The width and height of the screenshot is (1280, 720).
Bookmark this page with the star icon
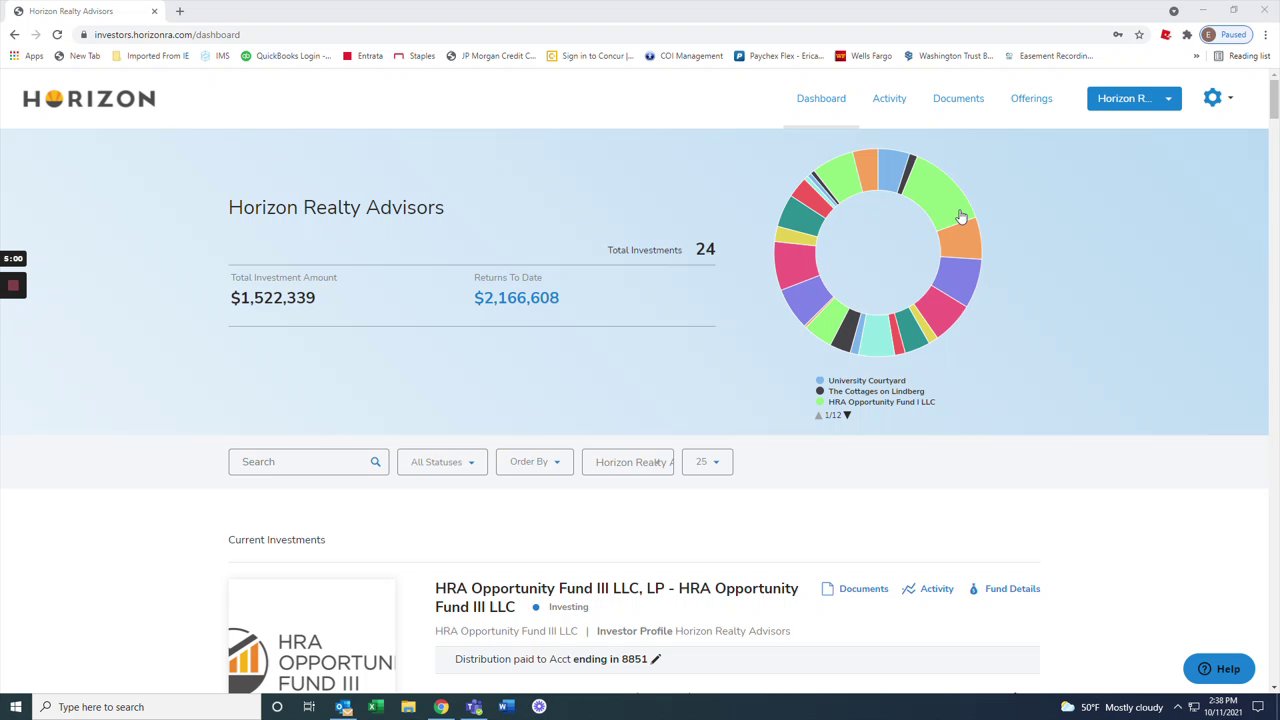pos(1139,35)
